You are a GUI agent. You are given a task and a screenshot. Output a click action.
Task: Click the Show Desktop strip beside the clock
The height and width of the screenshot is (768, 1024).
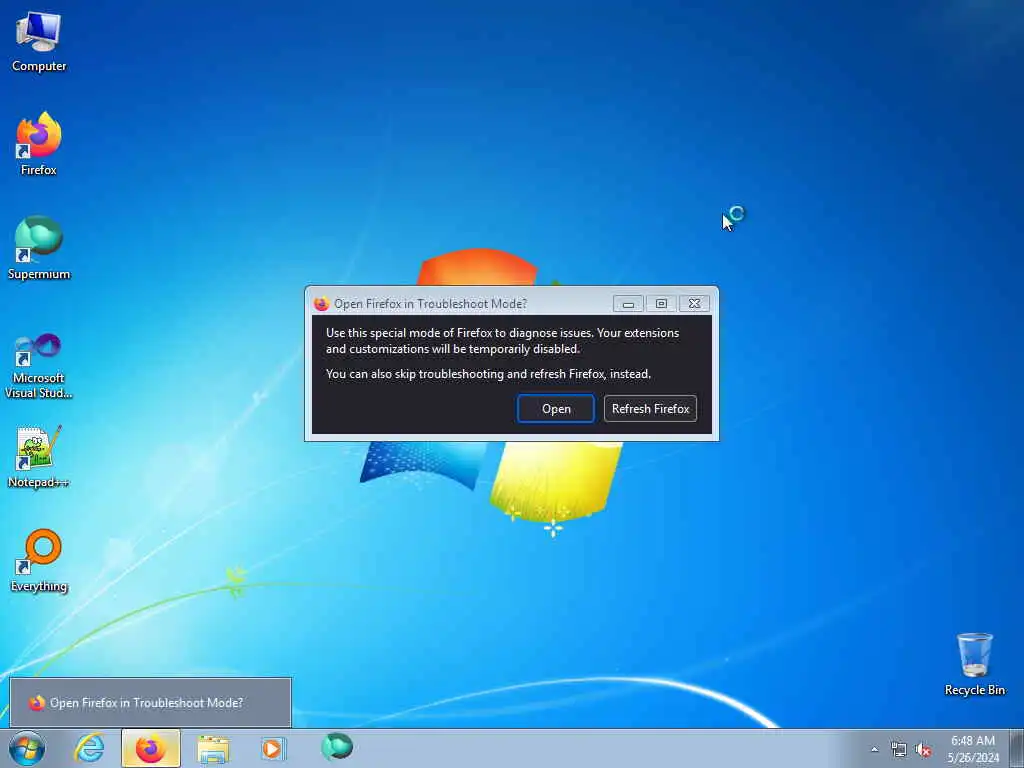pyautogui.click(x=1017, y=748)
